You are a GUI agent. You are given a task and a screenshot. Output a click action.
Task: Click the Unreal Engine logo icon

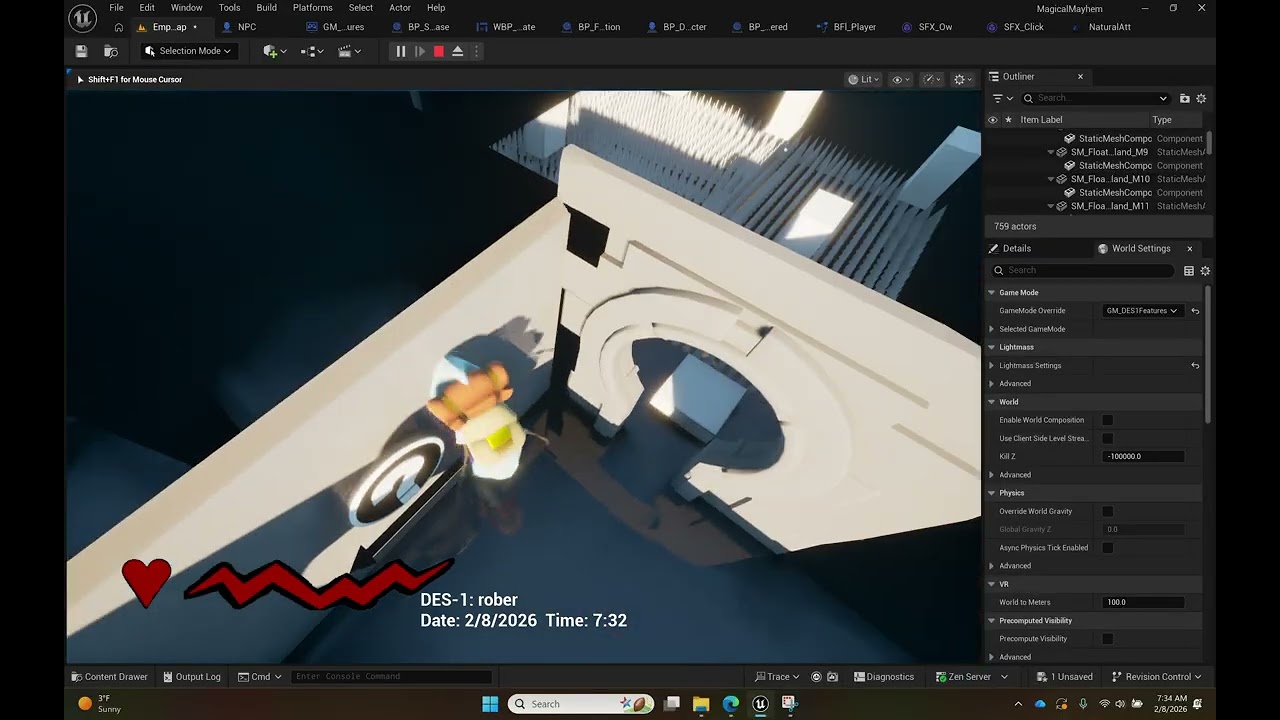pos(83,17)
